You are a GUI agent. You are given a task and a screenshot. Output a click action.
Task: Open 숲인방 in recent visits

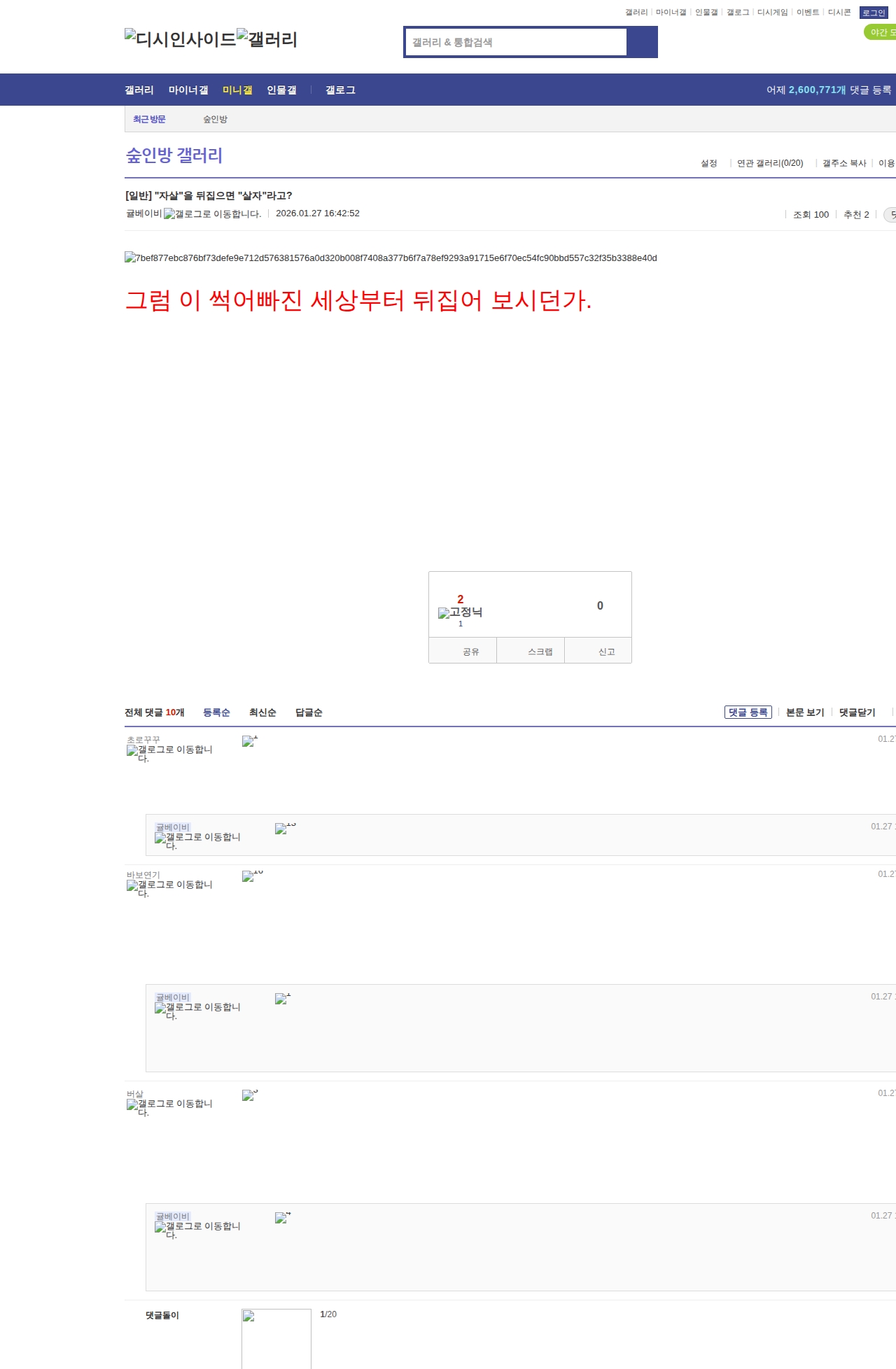tap(216, 120)
